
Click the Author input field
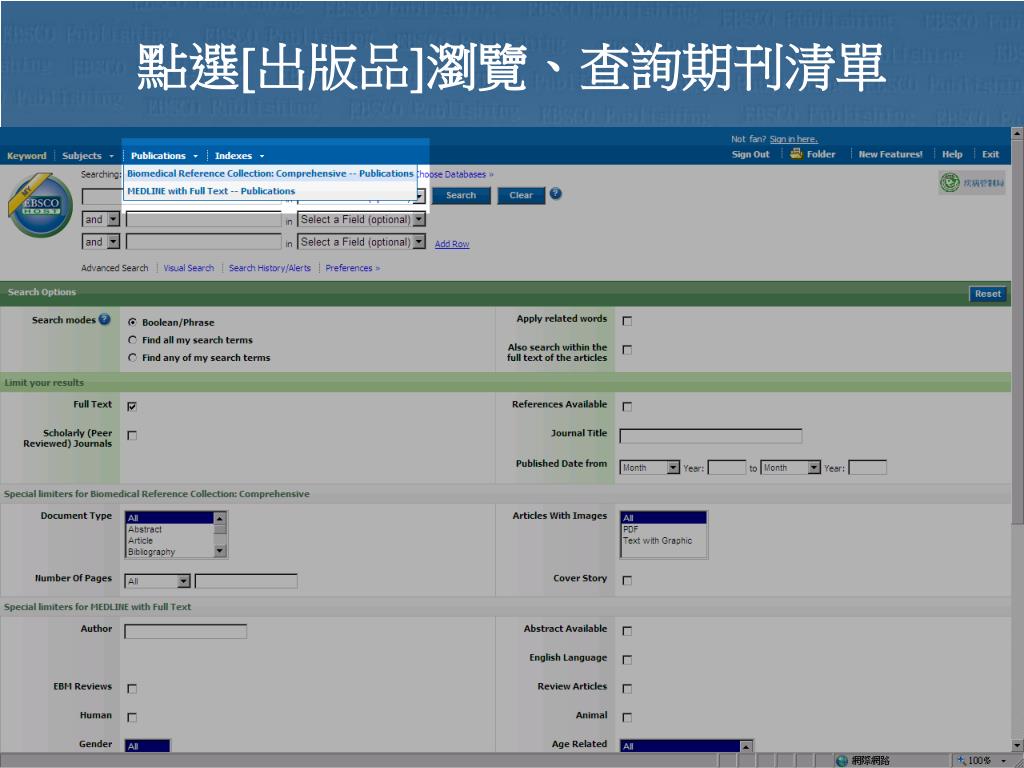(185, 631)
